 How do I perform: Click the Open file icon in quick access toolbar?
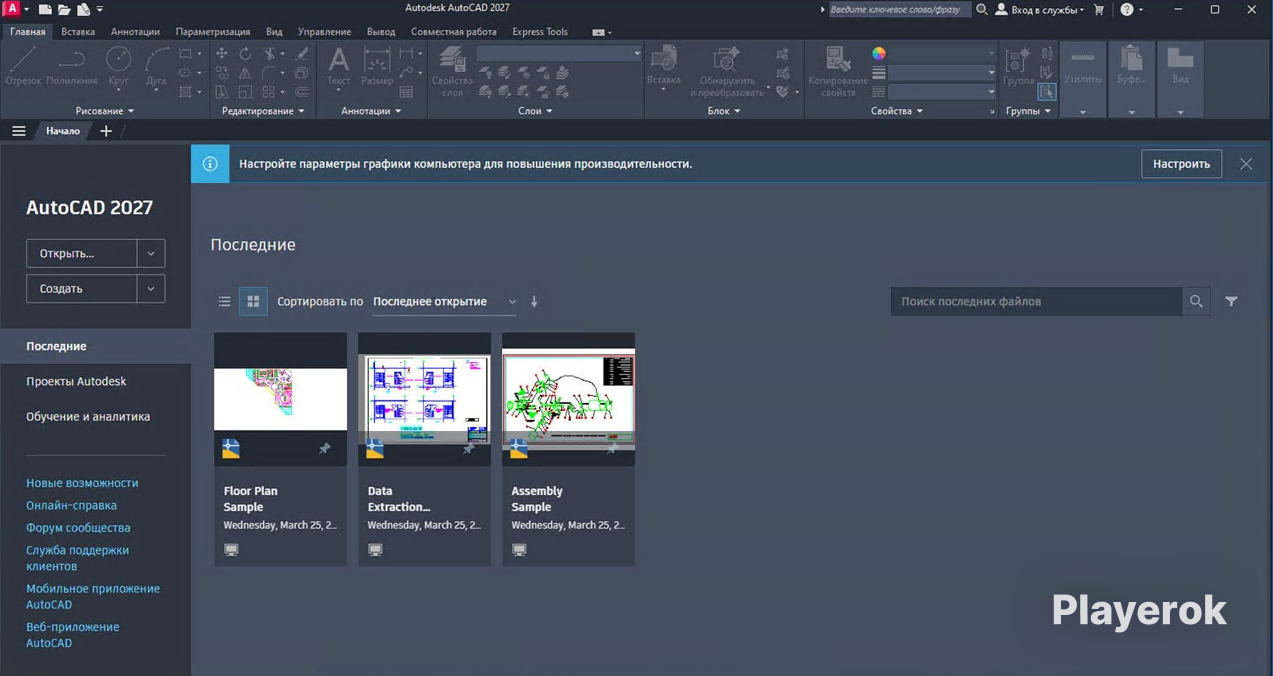tap(64, 9)
